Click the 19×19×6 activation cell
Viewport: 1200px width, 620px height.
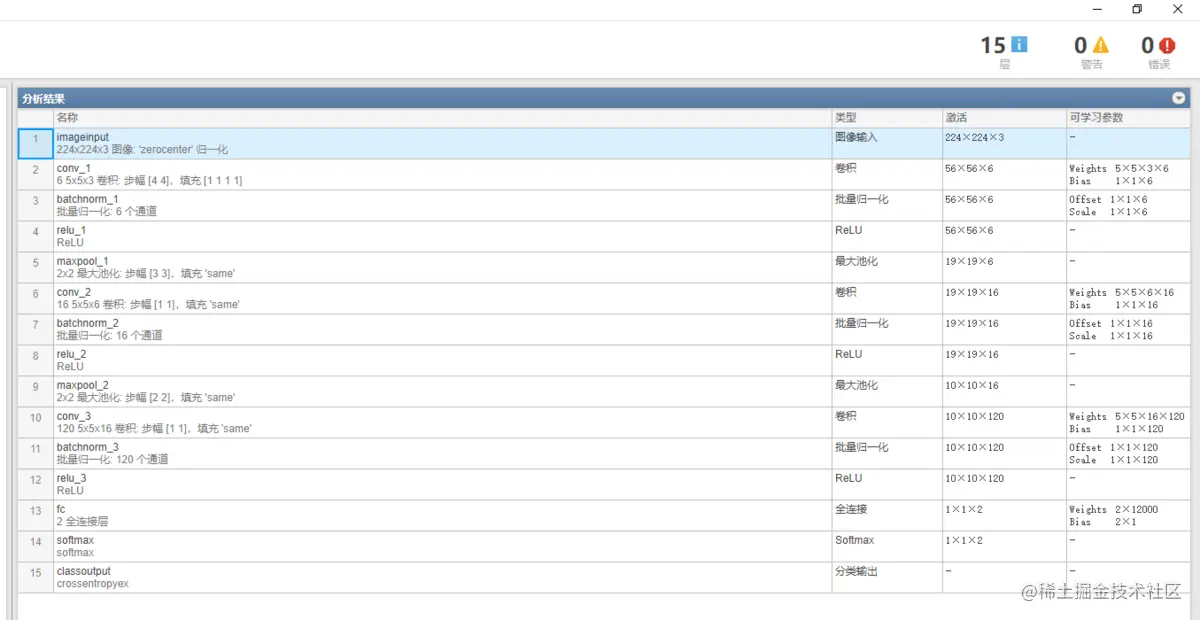pos(1004,267)
